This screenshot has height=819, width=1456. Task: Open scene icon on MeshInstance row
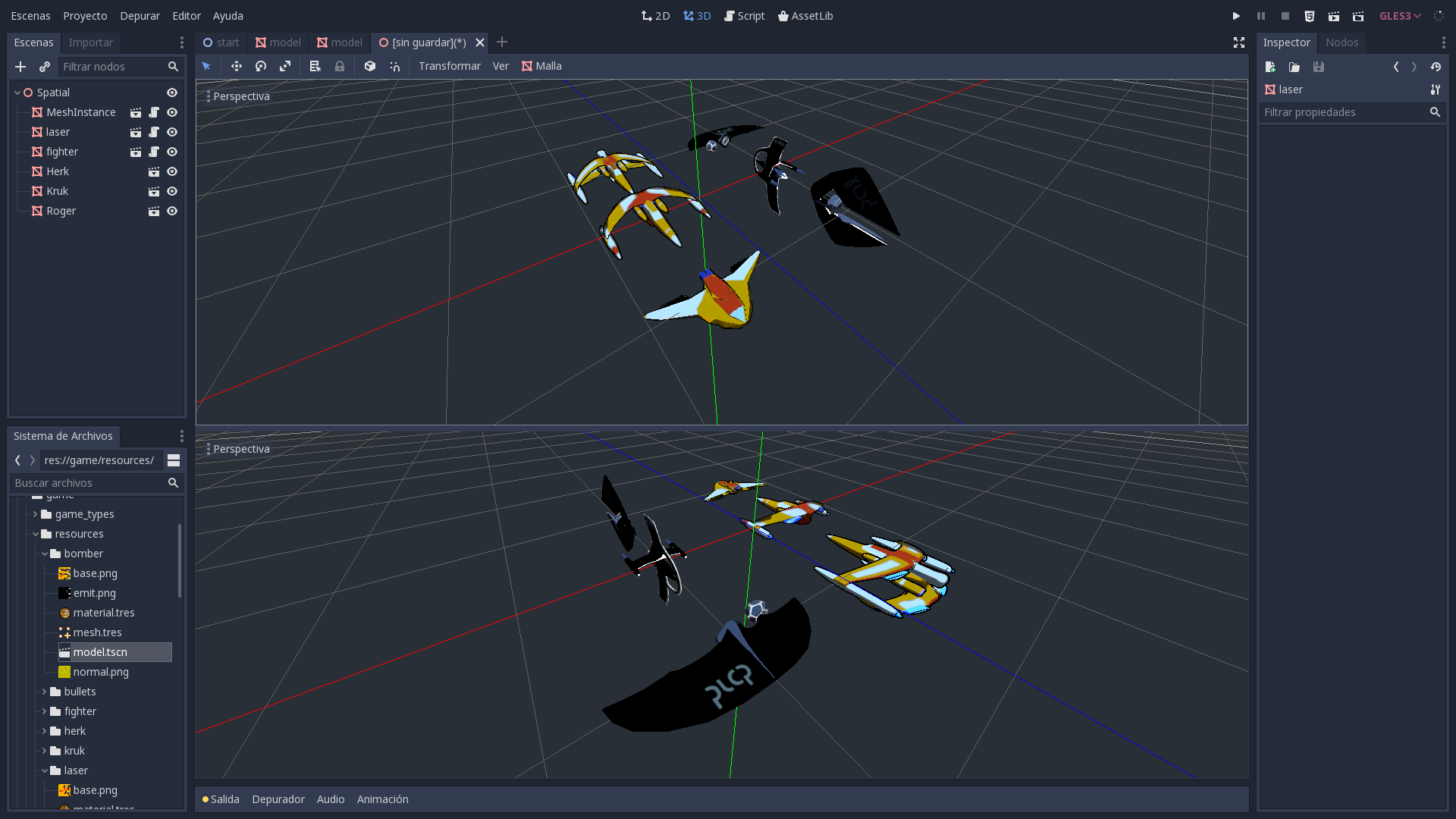click(x=136, y=112)
